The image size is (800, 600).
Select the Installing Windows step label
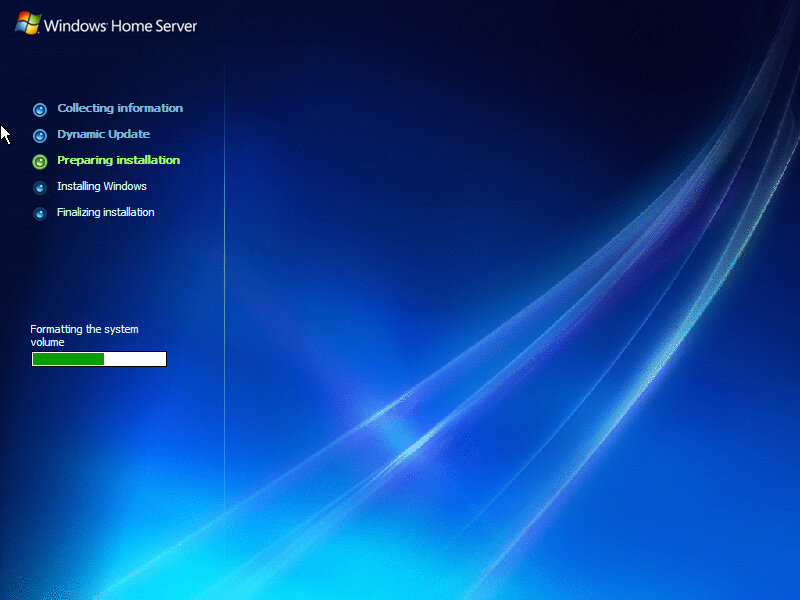[102, 186]
